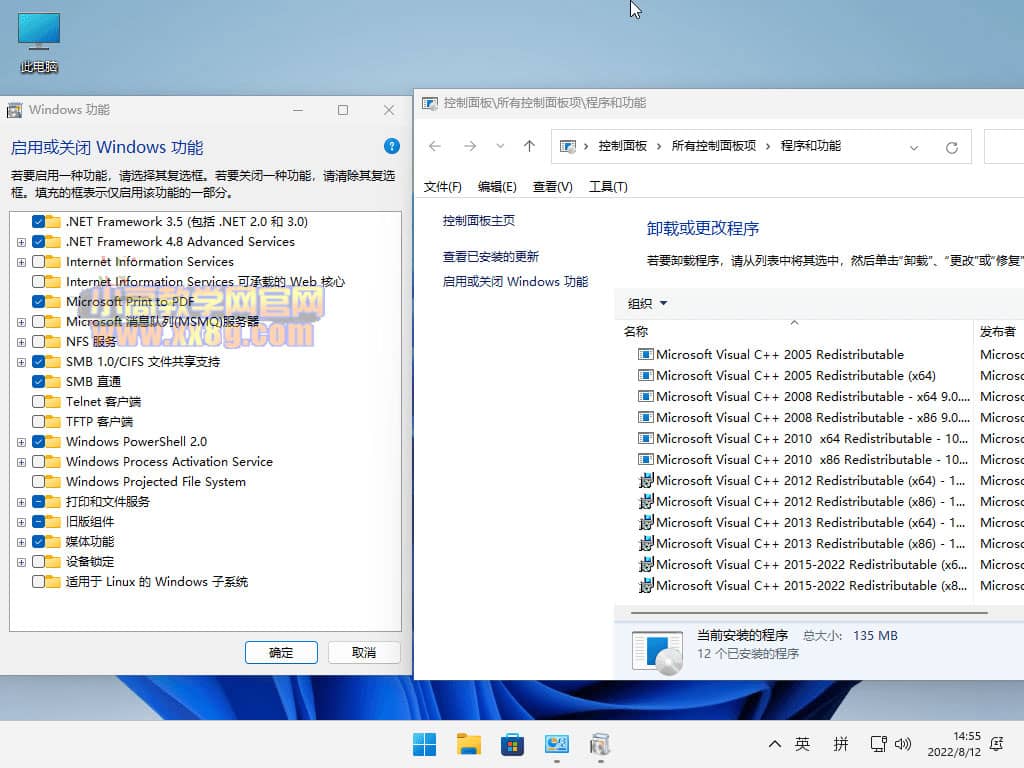Refresh the 程序和功能 page
1024x768 pixels.
[951, 147]
